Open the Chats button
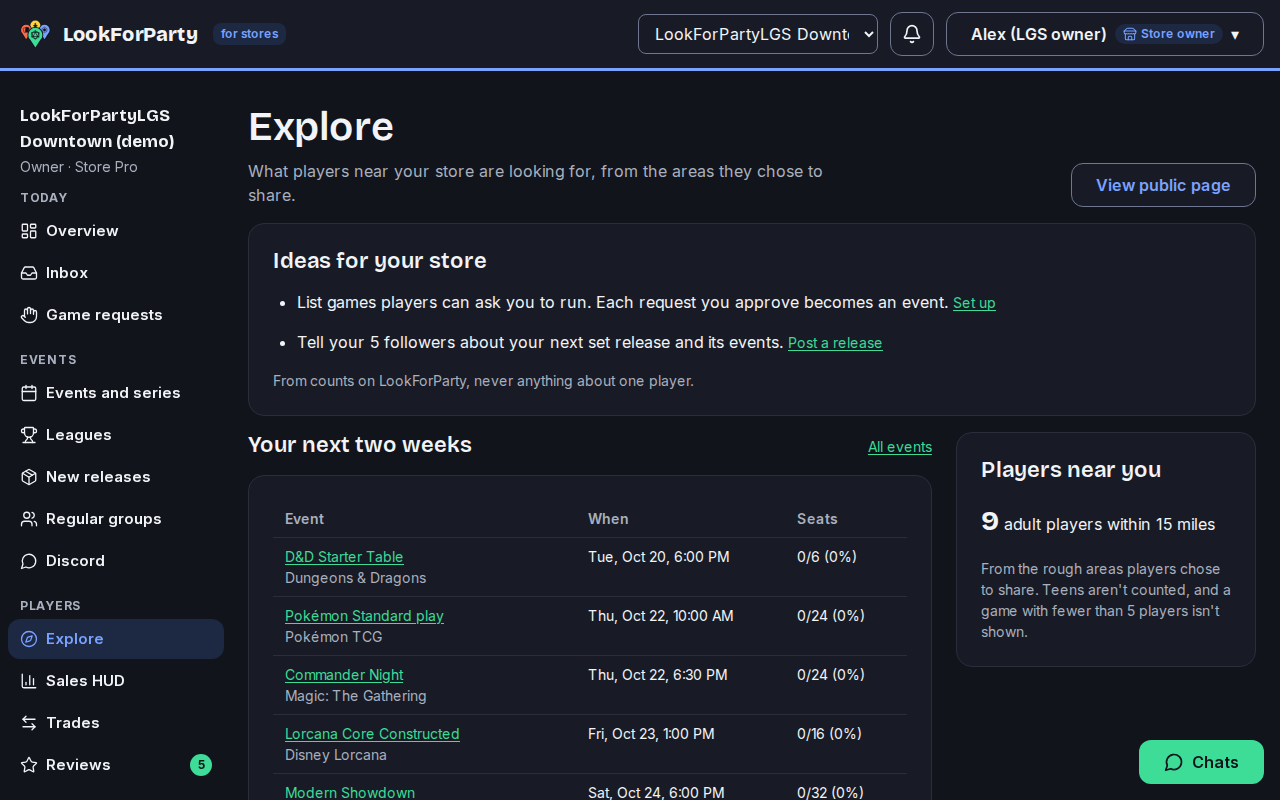 click(x=1201, y=762)
